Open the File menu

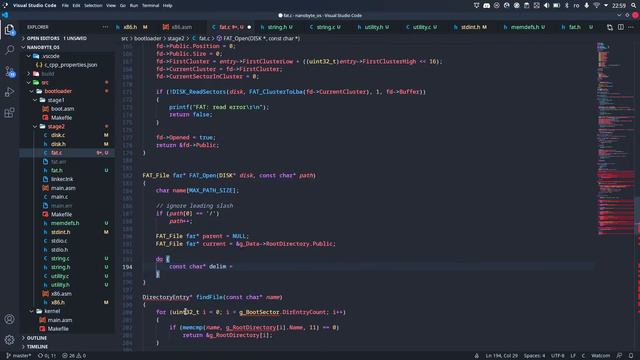(x=65, y=5)
